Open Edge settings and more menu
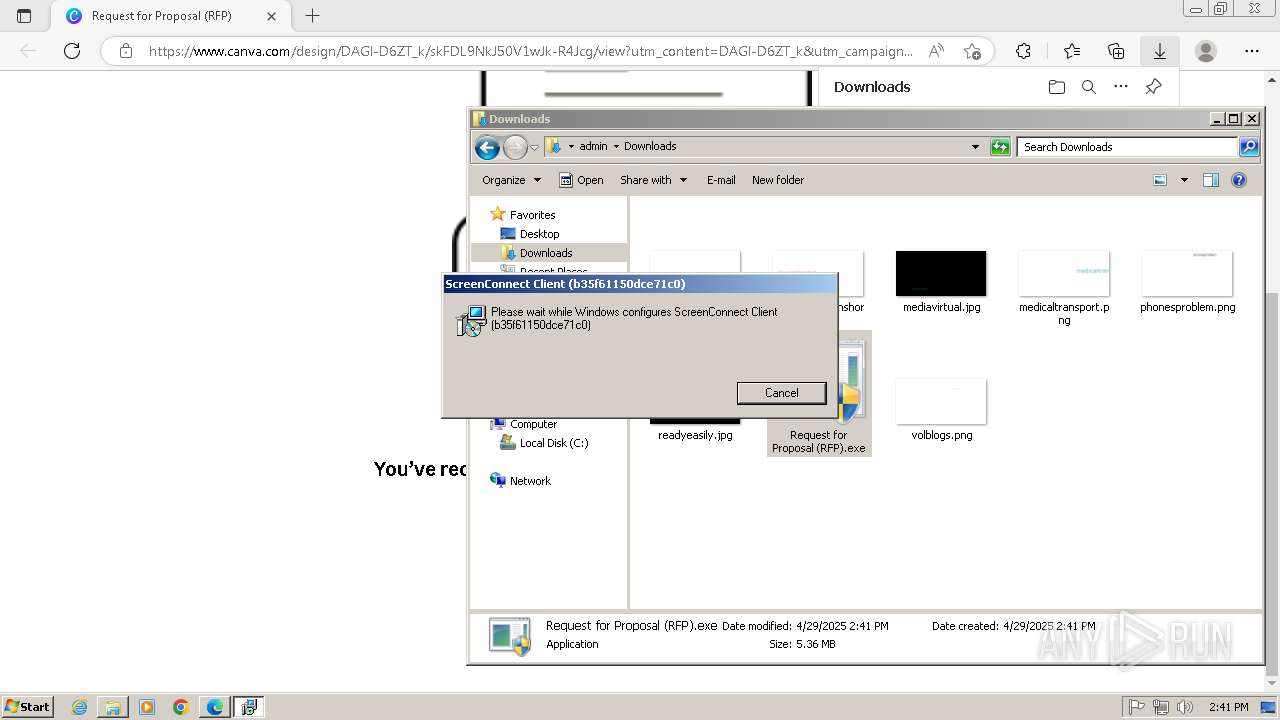This screenshot has width=1280, height=720. point(1252,51)
